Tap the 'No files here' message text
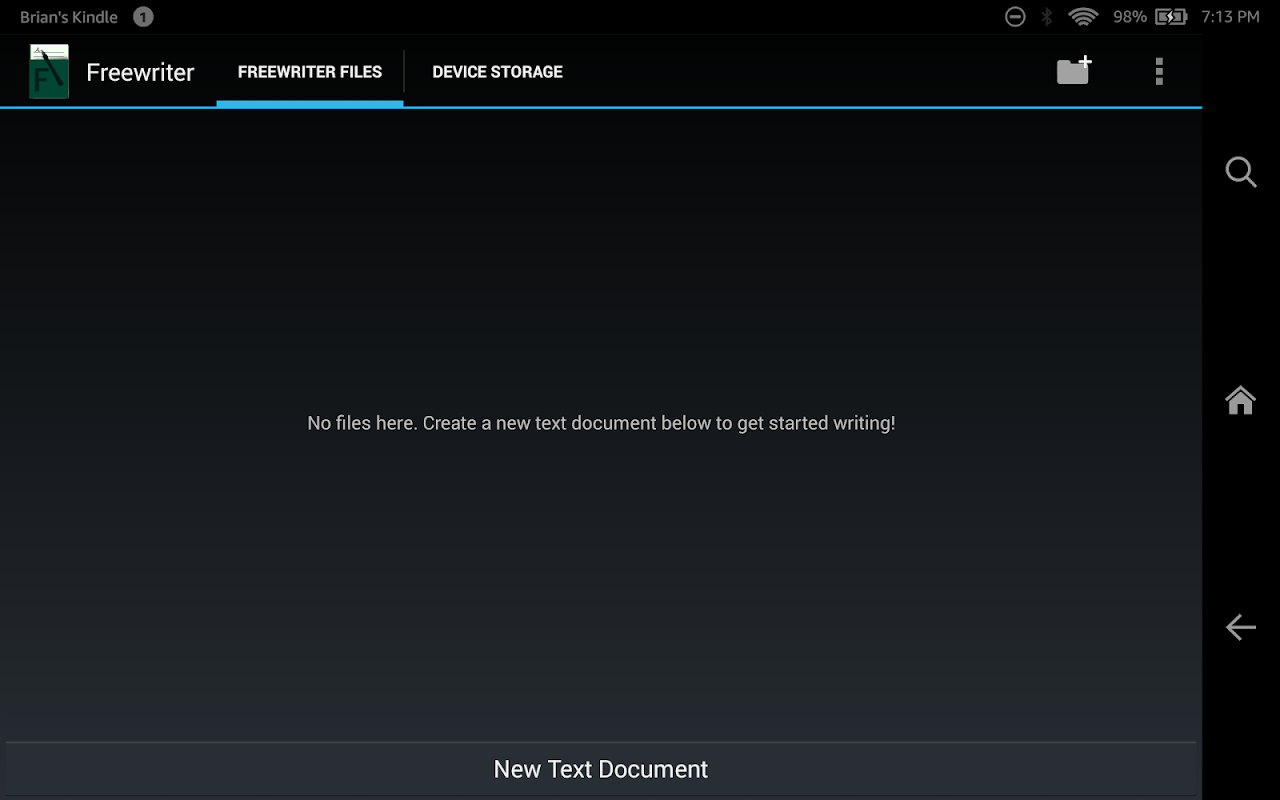Screen dimensions: 1280x800 coord(601,423)
